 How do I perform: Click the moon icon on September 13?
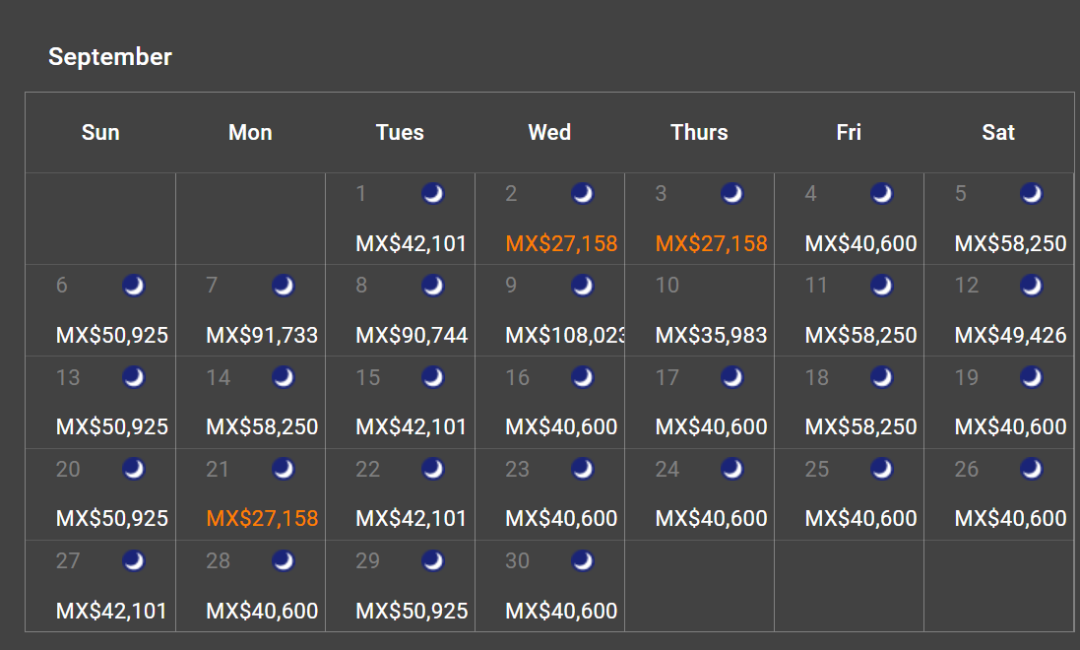pyautogui.click(x=134, y=377)
